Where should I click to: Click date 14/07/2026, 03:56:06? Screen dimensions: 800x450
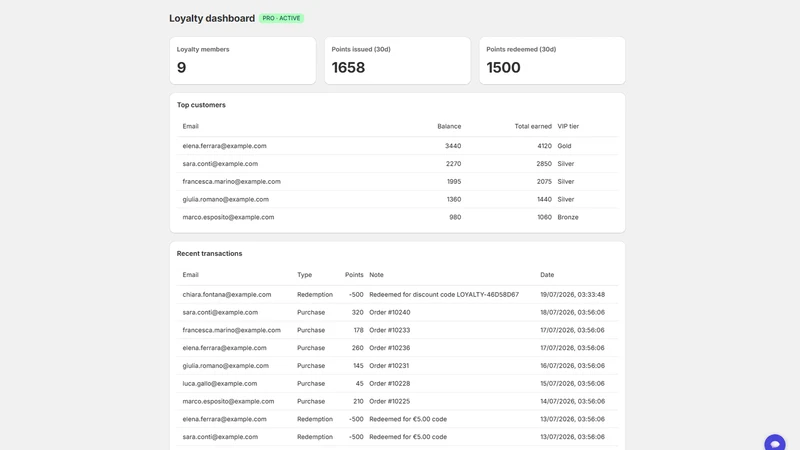pos(572,402)
